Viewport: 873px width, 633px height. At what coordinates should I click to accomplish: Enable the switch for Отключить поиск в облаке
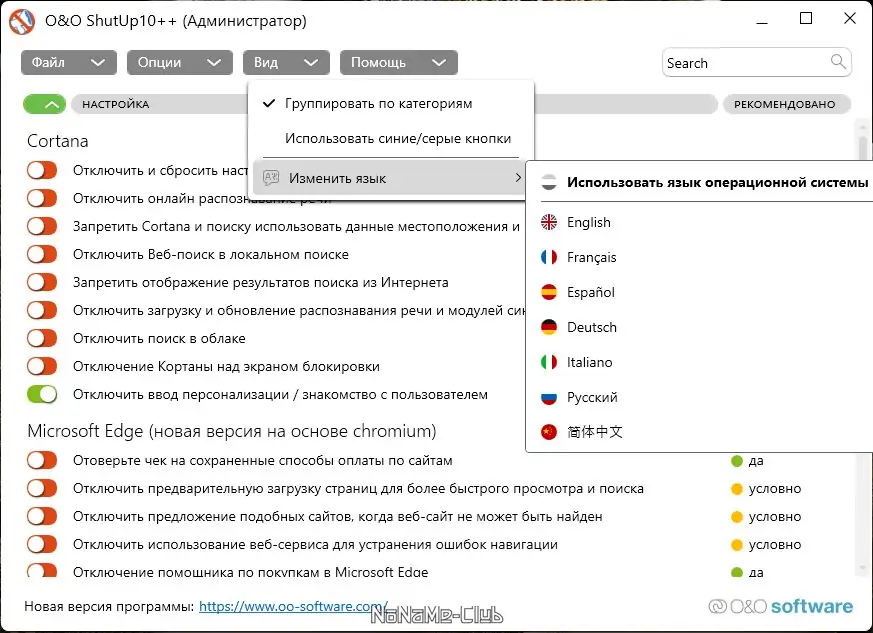click(x=40, y=338)
